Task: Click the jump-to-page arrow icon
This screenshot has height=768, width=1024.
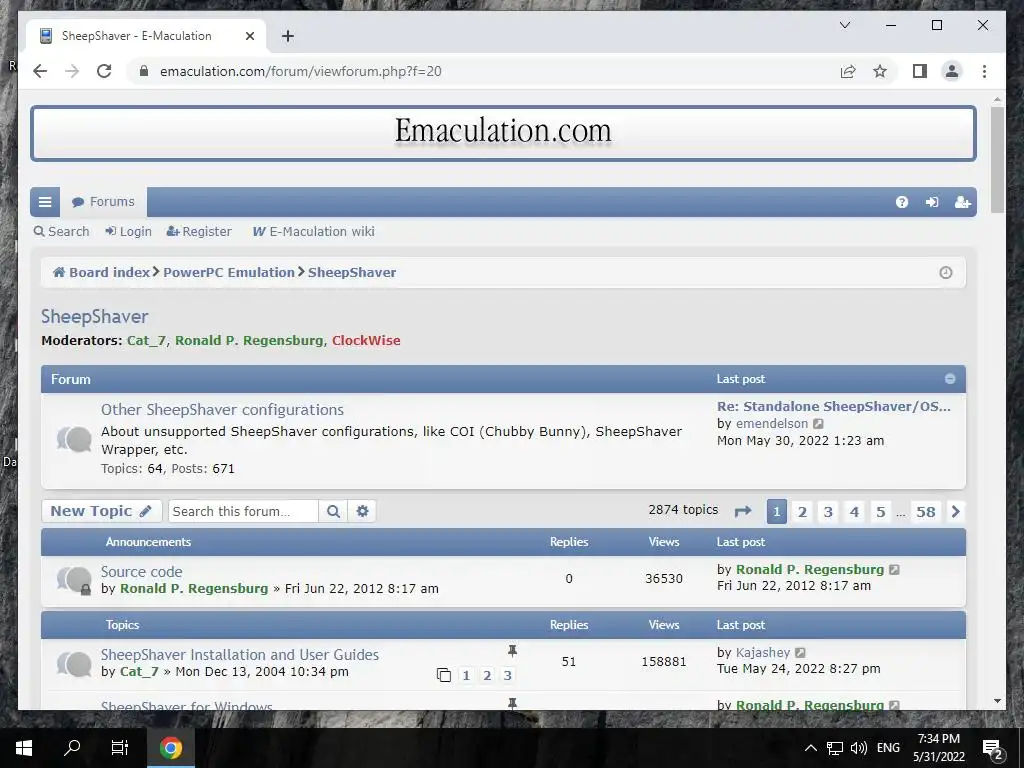Action: (743, 511)
